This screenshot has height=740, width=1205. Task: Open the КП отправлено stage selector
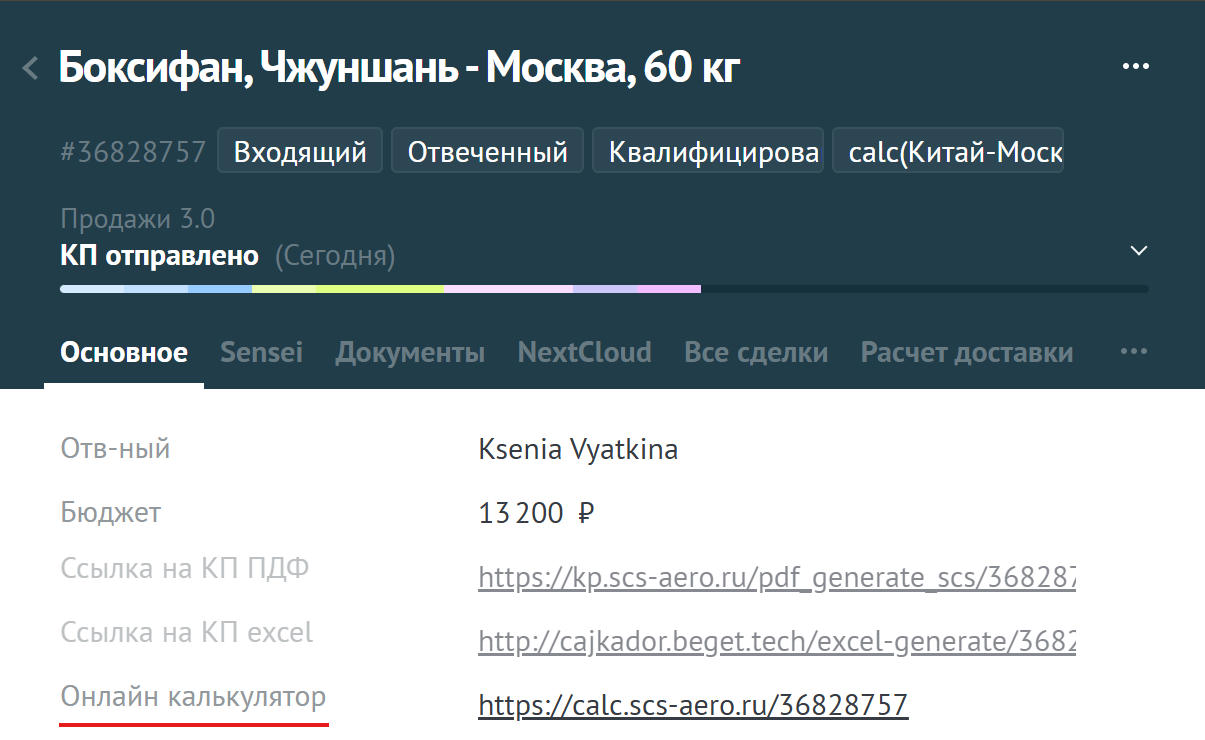pyautogui.click(x=160, y=256)
